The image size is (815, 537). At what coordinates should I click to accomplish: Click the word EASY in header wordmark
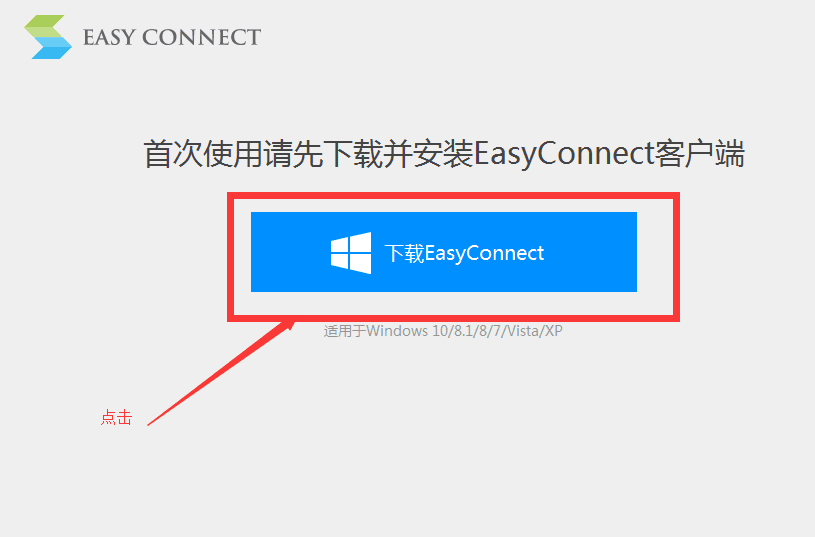[x=109, y=37]
